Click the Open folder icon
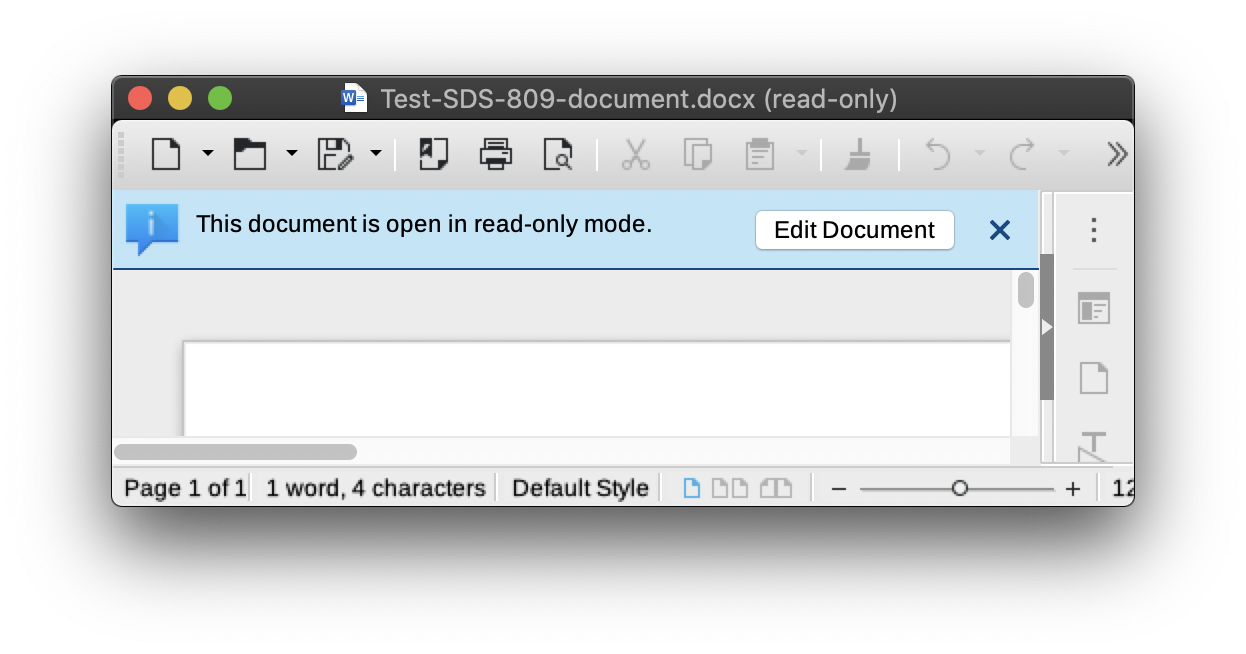 250,154
